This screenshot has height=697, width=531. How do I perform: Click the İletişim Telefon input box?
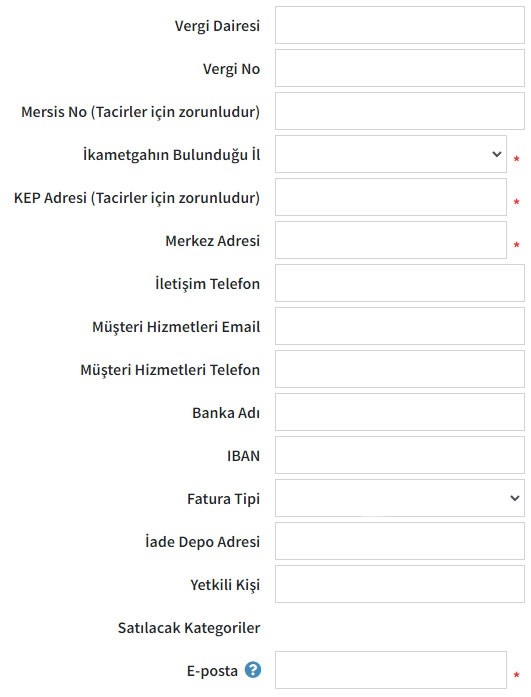tap(399, 283)
